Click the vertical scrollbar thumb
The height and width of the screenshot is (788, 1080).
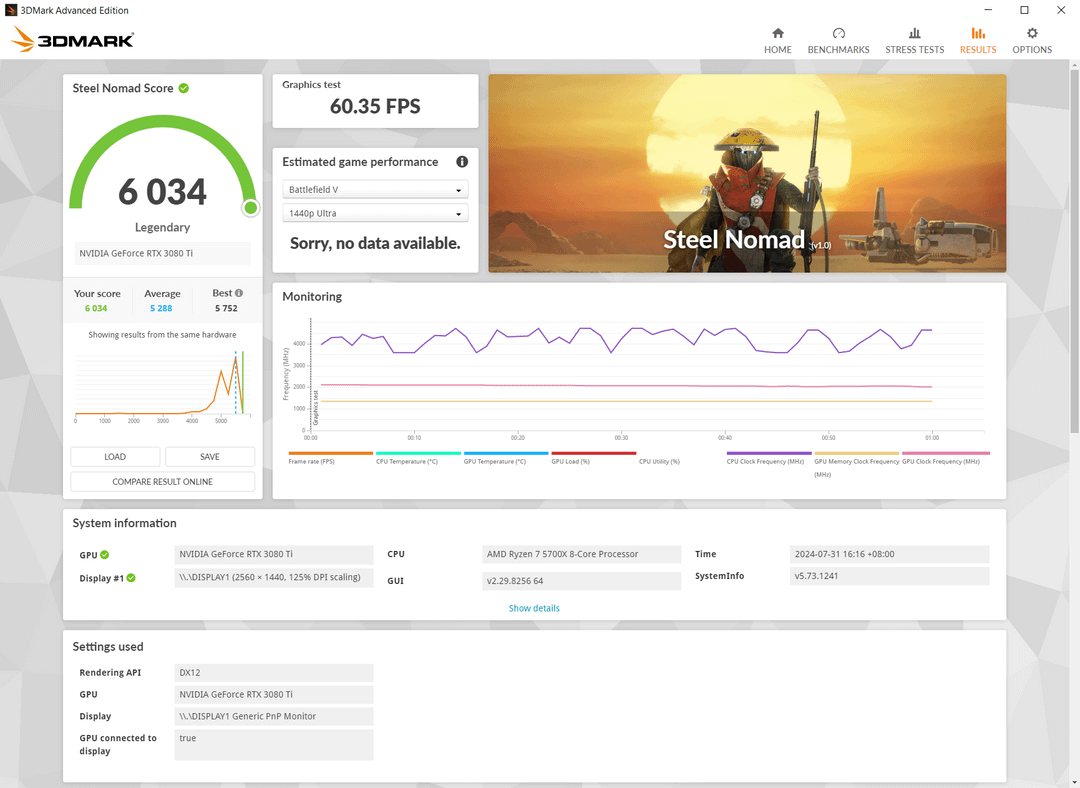pyautogui.click(x=1074, y=251)
